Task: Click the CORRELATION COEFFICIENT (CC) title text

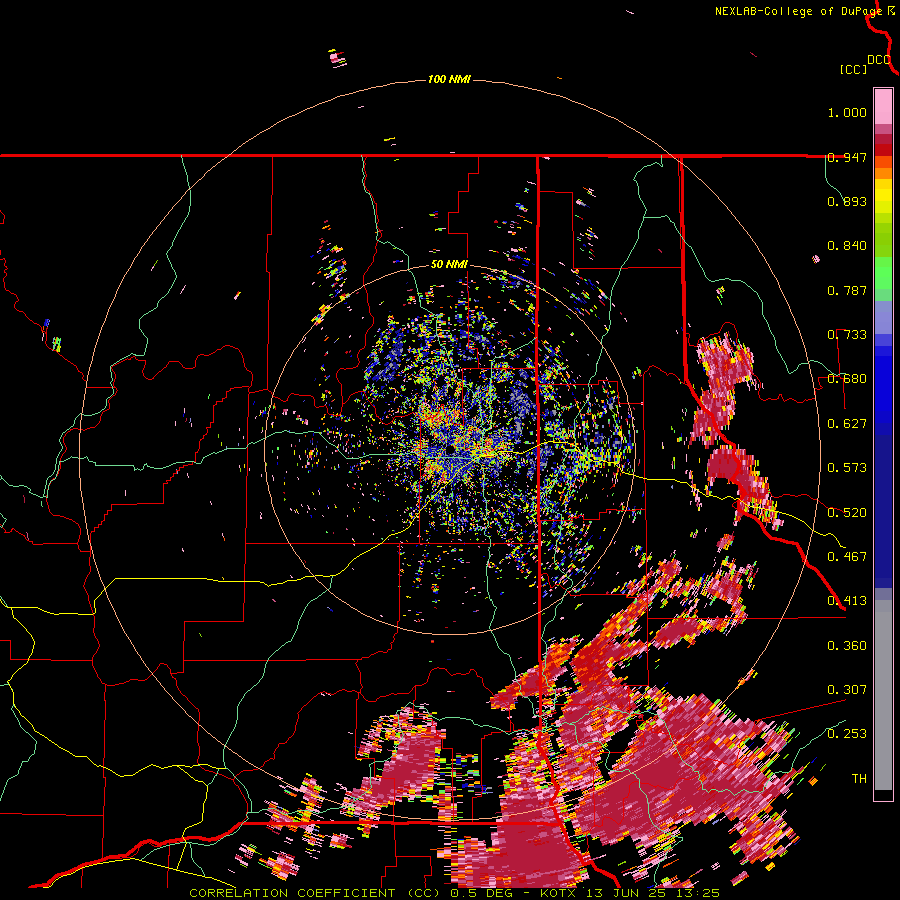Action: click(x=314, y=893)
